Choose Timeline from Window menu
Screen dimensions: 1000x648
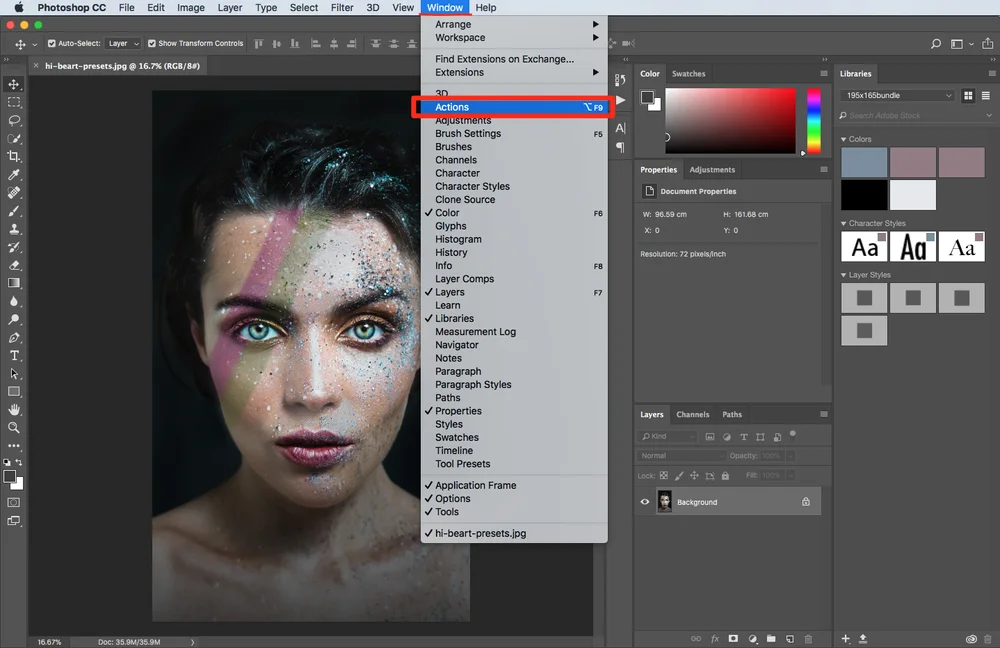[514, 451]
